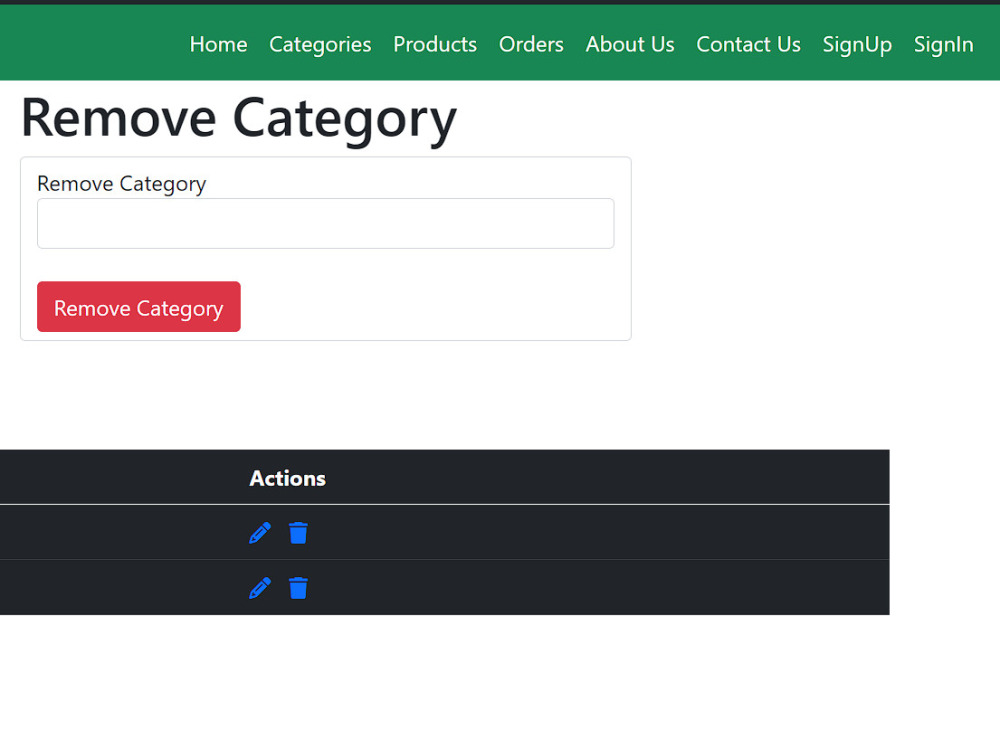Open the Home page from the navbar
The width and height of the screenshot is (1000, 749).
pos(218,44)
